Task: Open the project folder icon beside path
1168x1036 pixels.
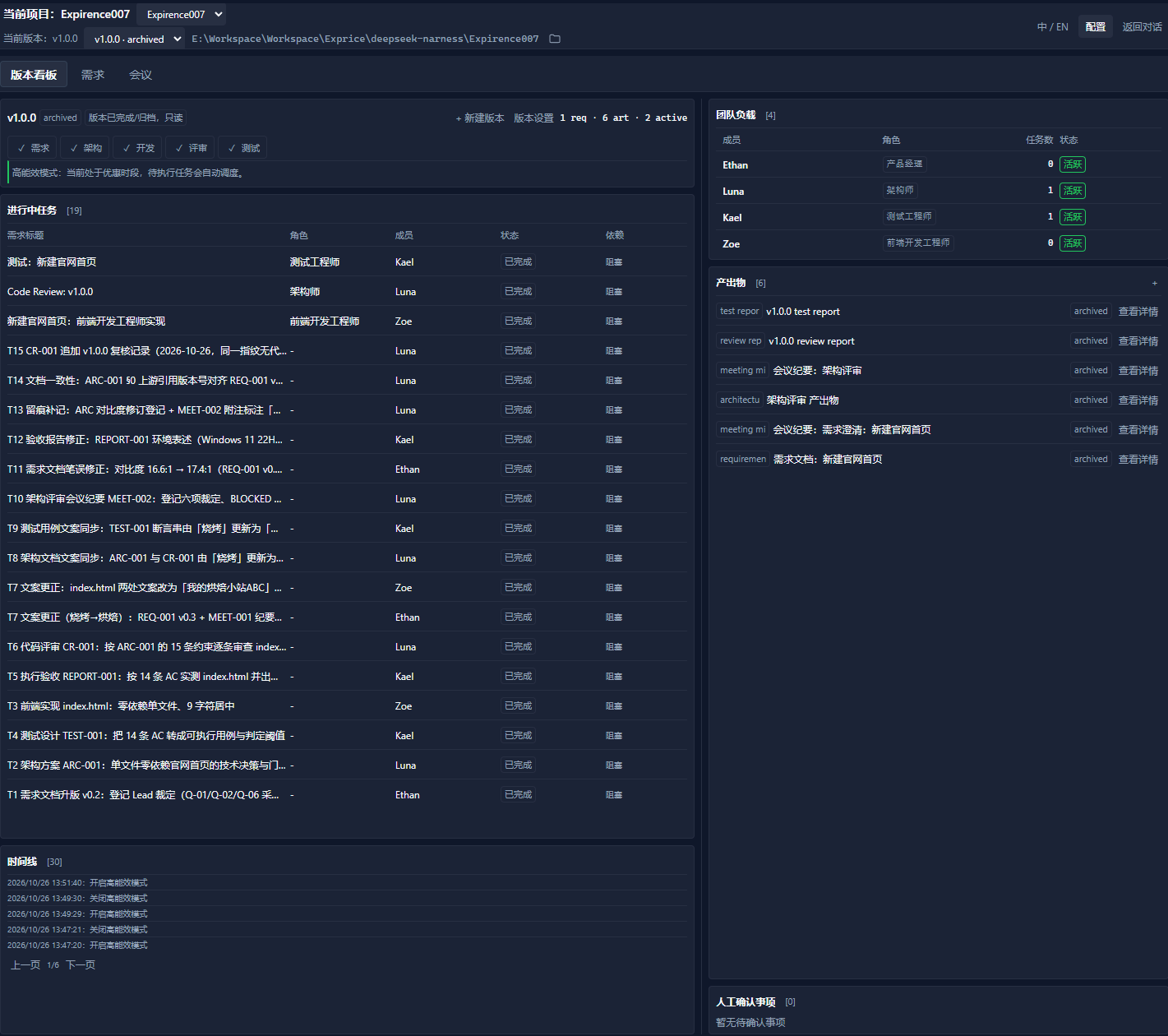Action: [x=555, y=39]
